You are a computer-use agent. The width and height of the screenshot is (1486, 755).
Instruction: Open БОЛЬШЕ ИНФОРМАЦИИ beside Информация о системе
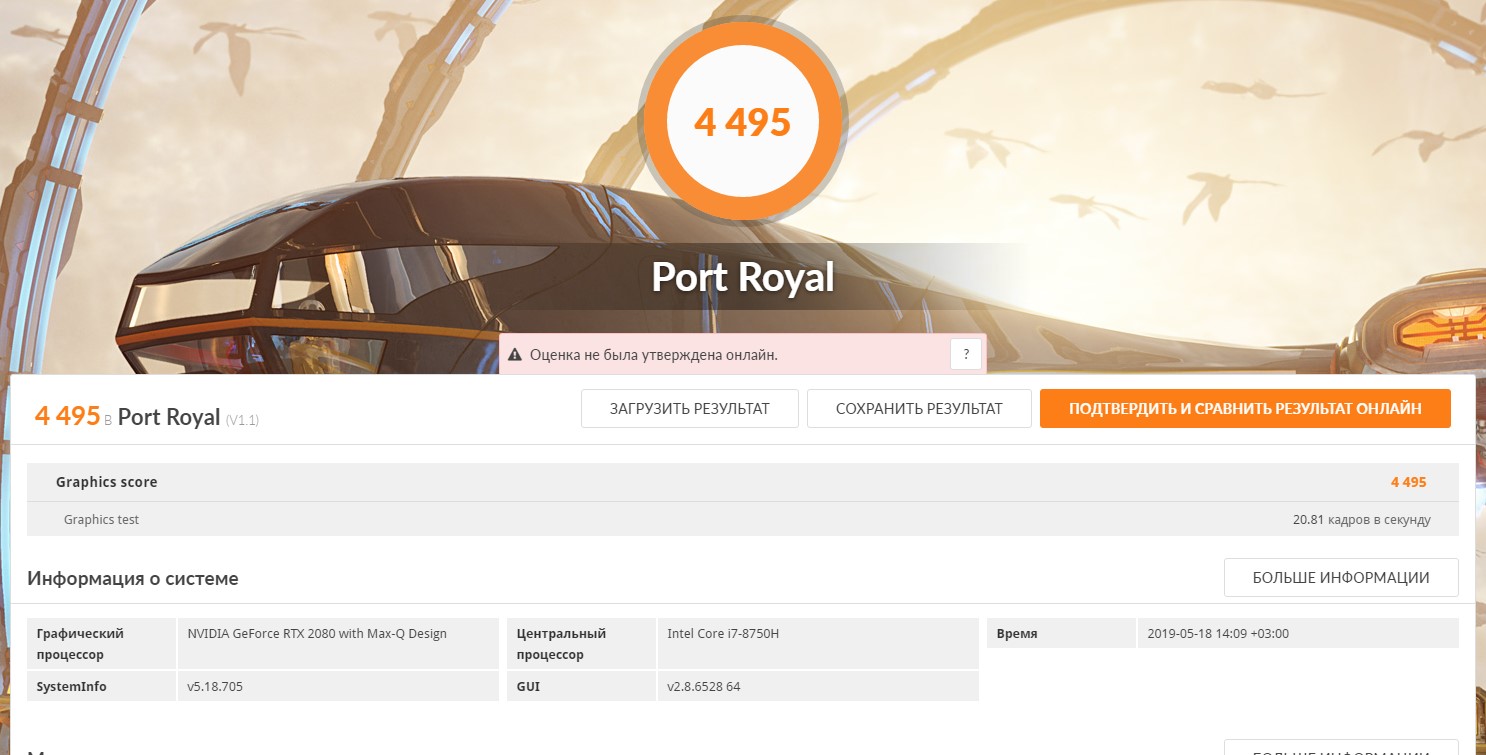click(x=1340, y=577)
